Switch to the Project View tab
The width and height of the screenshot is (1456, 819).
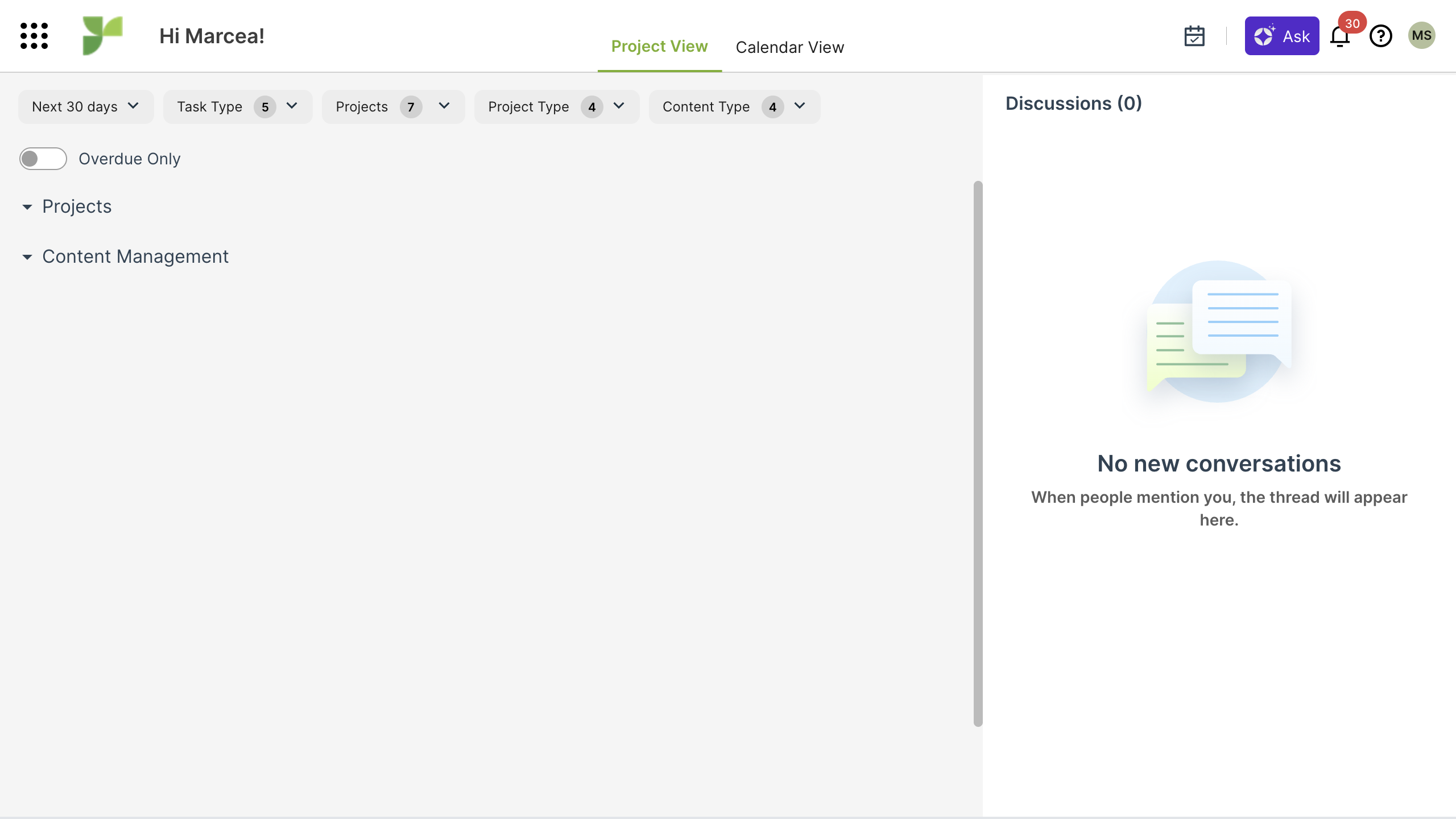pyautogui.click(x=659, y=47)
